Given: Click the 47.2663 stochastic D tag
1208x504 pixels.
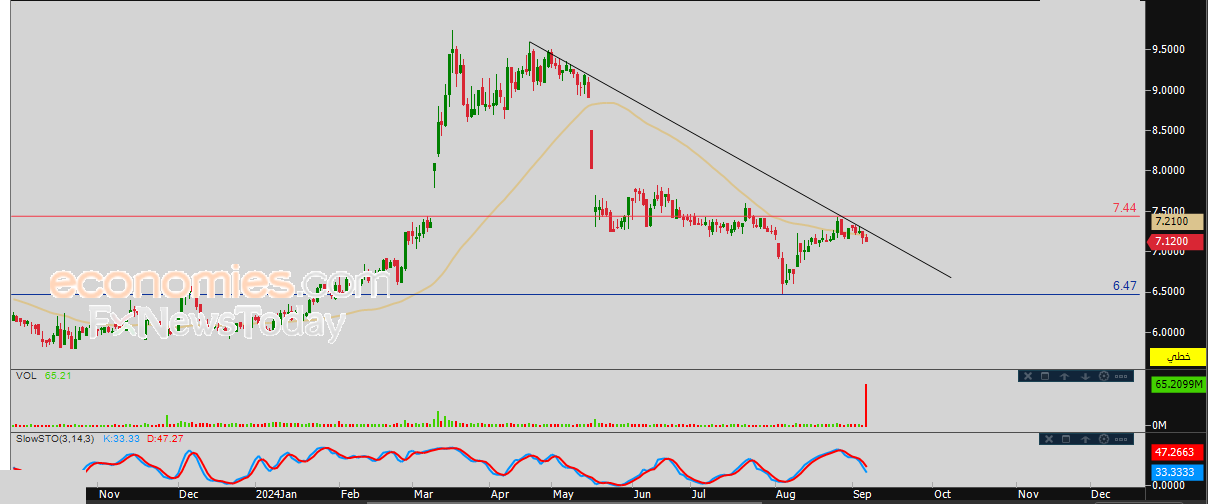Looking at the screenshot, I should point(1176,452).
